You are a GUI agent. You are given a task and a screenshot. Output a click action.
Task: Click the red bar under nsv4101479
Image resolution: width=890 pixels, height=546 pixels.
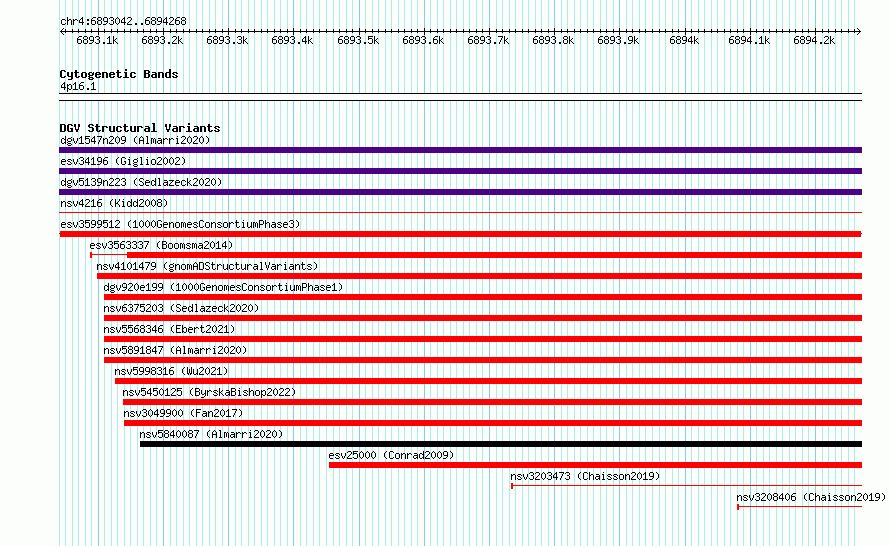(480, 276)
